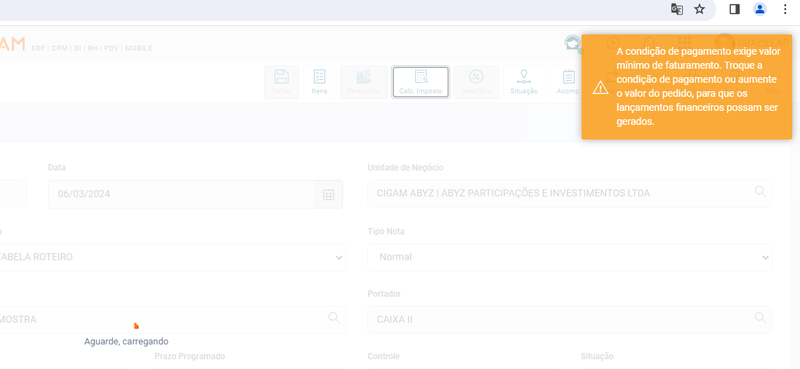800x369 pixels.
Task: Expand the TABELA ROTEIRO dropdown
Action: 172,257
